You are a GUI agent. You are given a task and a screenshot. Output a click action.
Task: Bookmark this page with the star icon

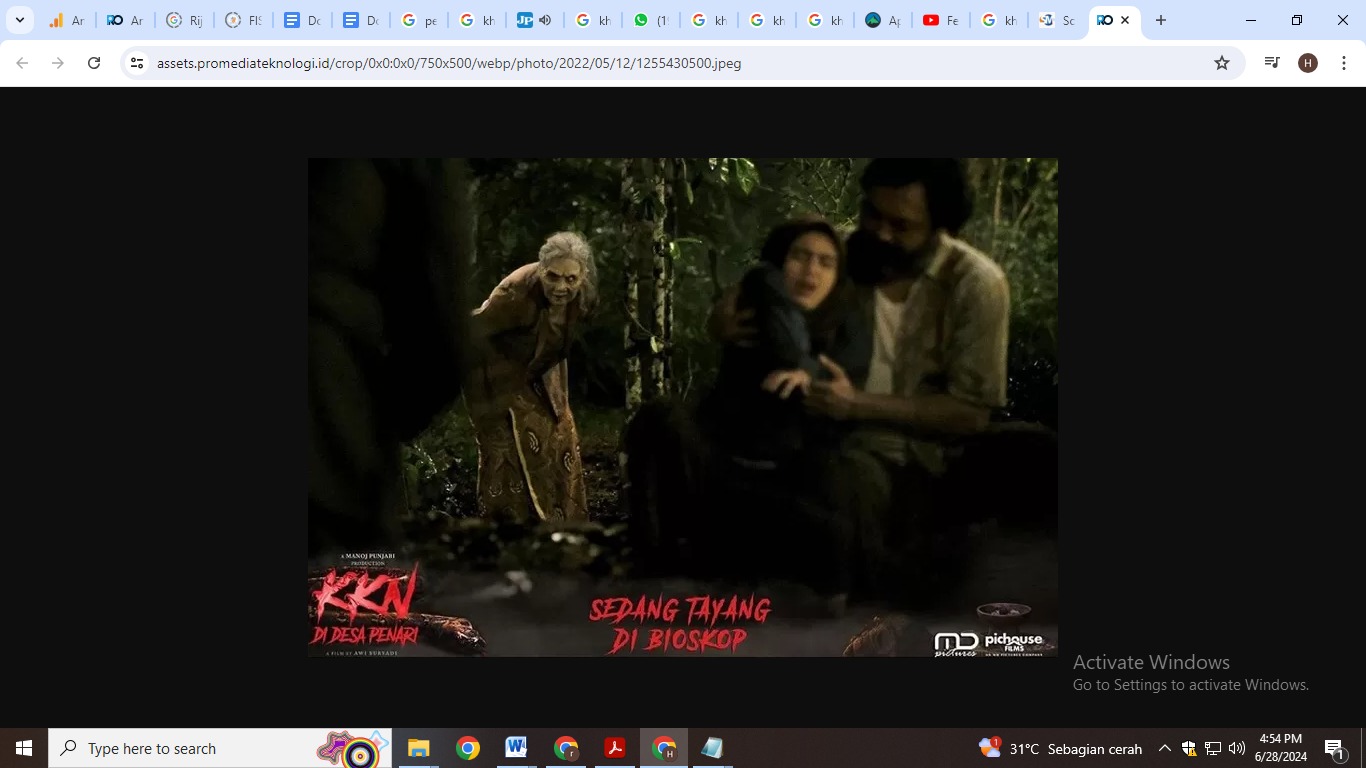[x=1221, y=62]
